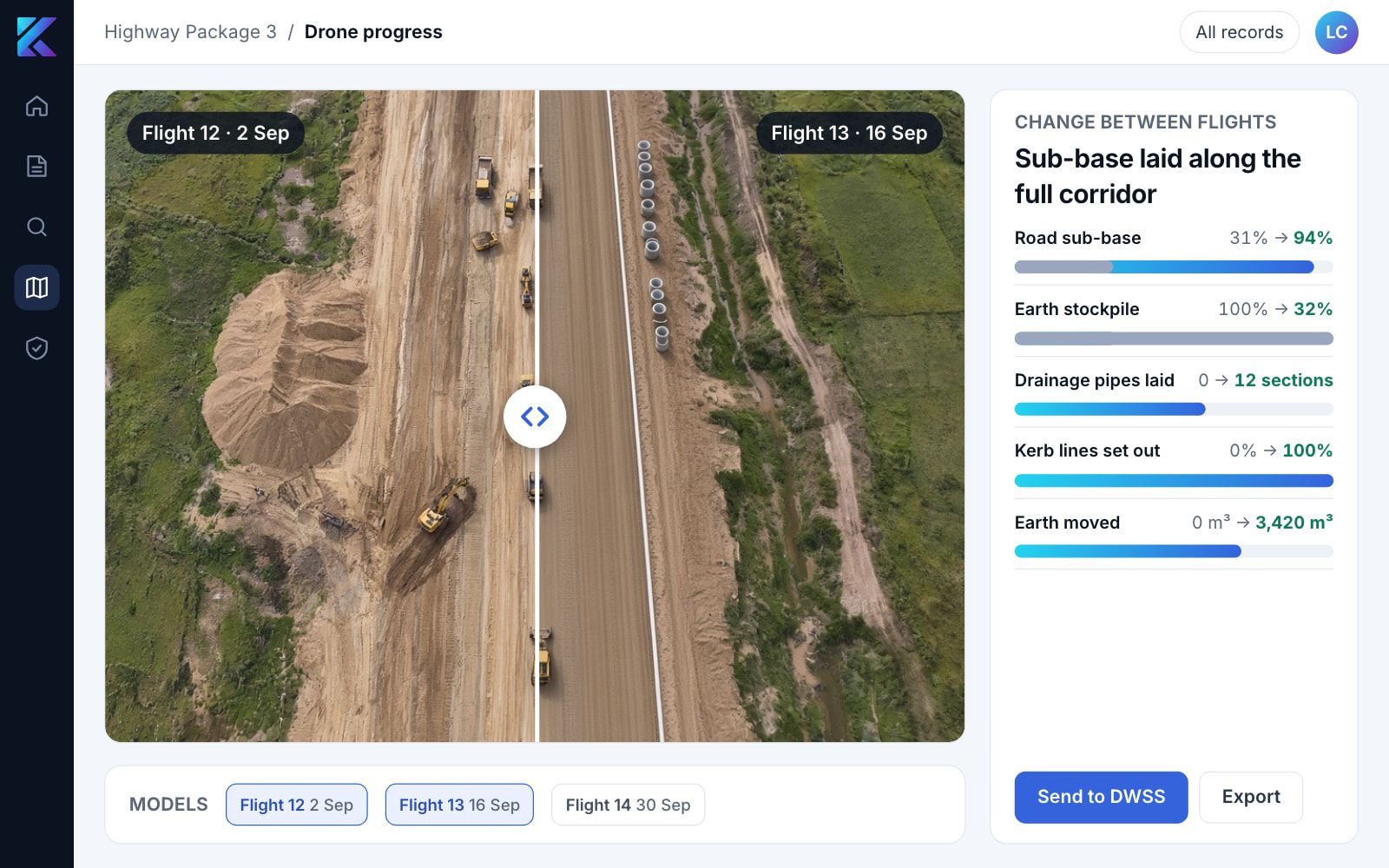The width and height of the screenshot is (1389, 868).
Task: Click Send to DWSS button
Action: (1101, 797)
